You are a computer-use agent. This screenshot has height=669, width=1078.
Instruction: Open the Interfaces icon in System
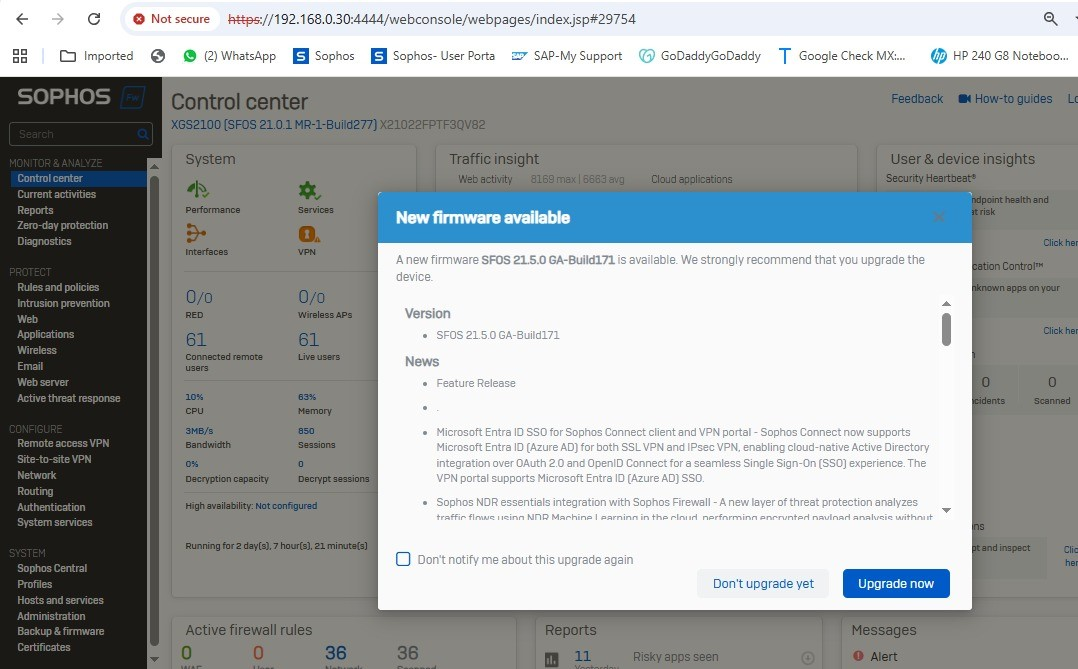tap(196, 233)
